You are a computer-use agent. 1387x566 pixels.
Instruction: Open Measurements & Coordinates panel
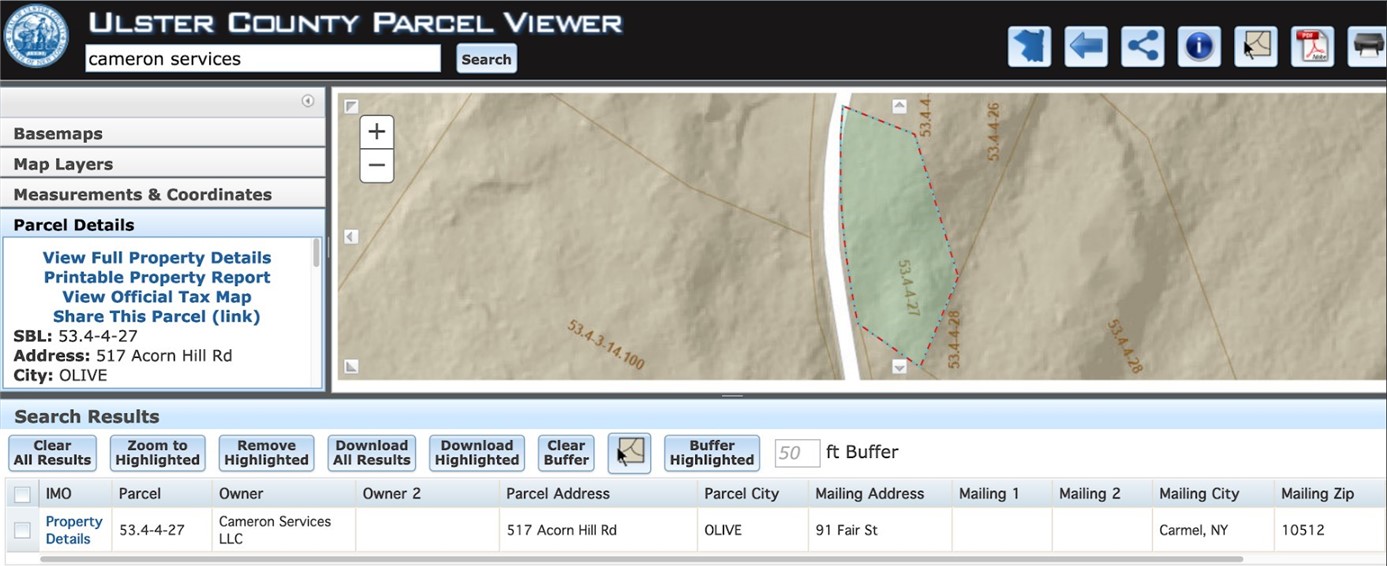point(163,194)
